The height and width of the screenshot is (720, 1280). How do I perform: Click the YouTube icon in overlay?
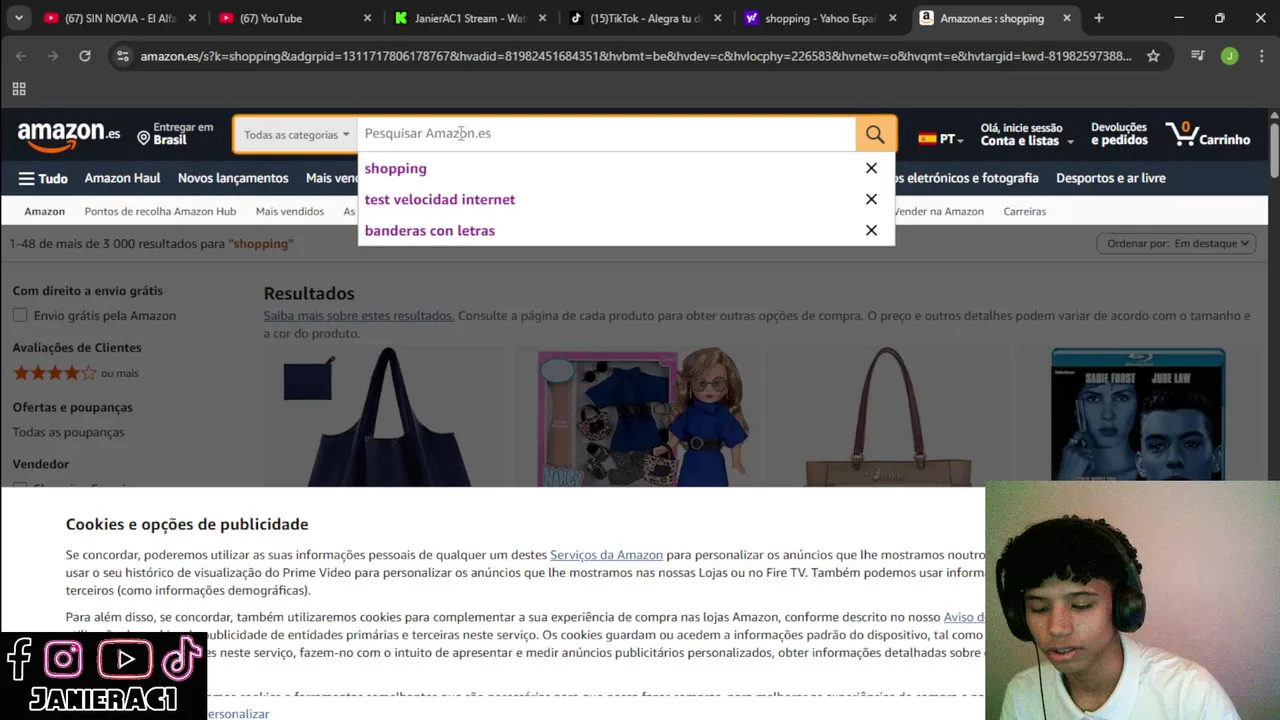pos(125,660)
